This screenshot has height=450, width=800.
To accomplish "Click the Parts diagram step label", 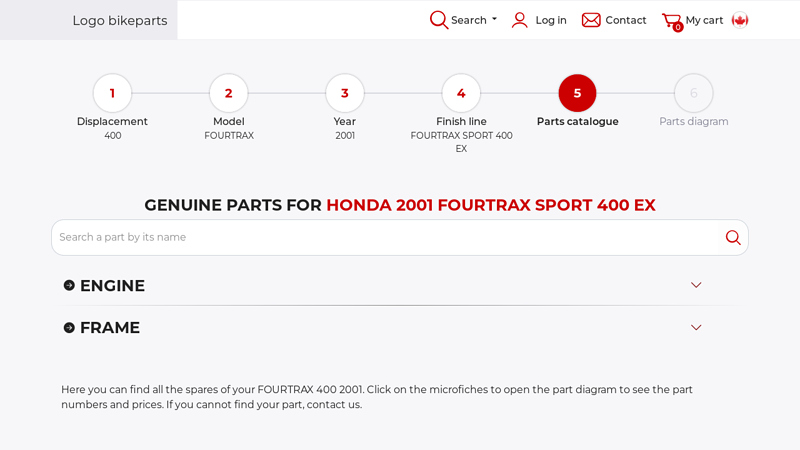I will point(694,121).
